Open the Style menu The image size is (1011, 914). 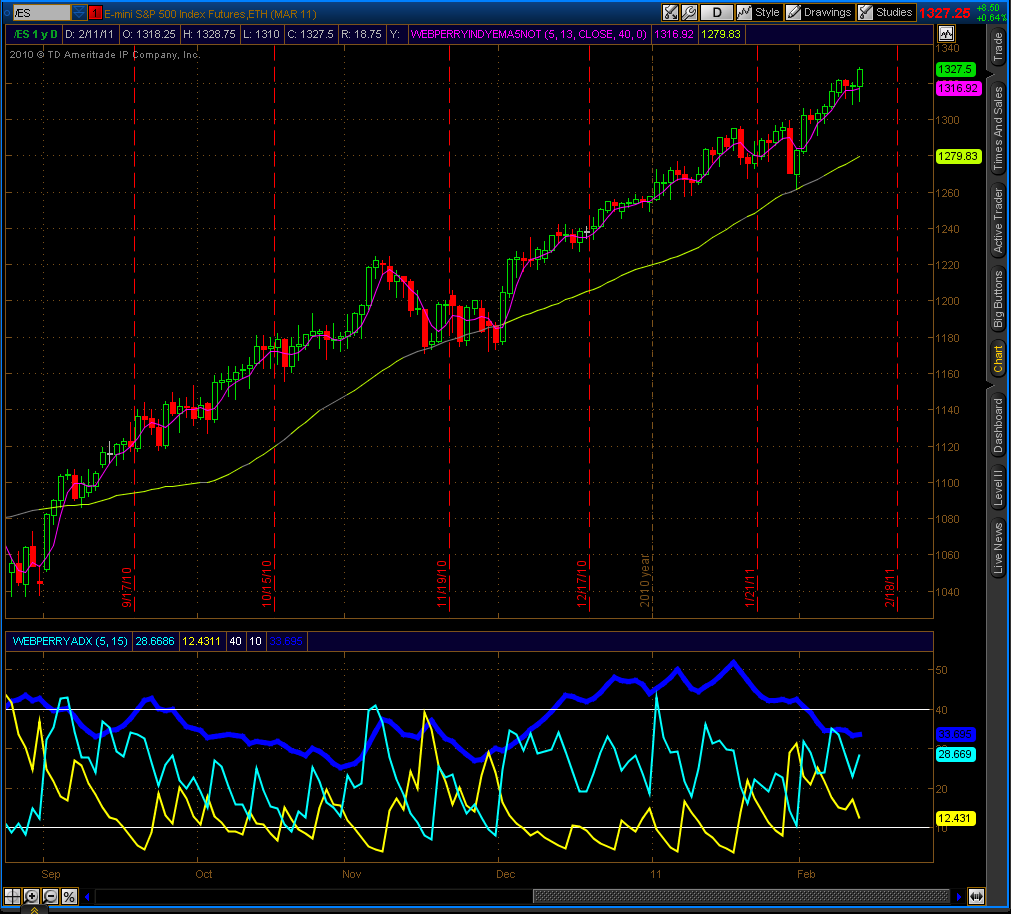(759, 12)
